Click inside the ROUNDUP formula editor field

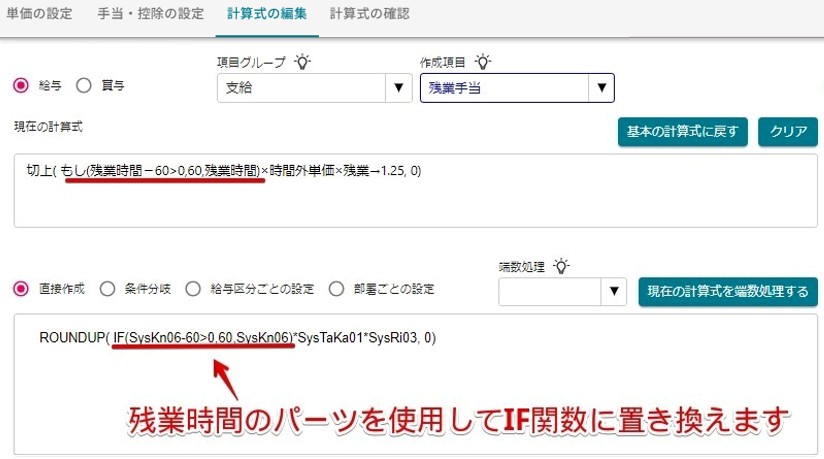coord(416,384)
